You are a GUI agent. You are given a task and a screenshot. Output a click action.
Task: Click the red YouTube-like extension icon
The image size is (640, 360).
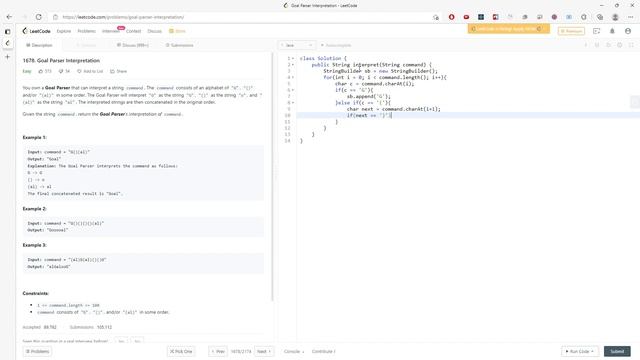tap(466, 17)
